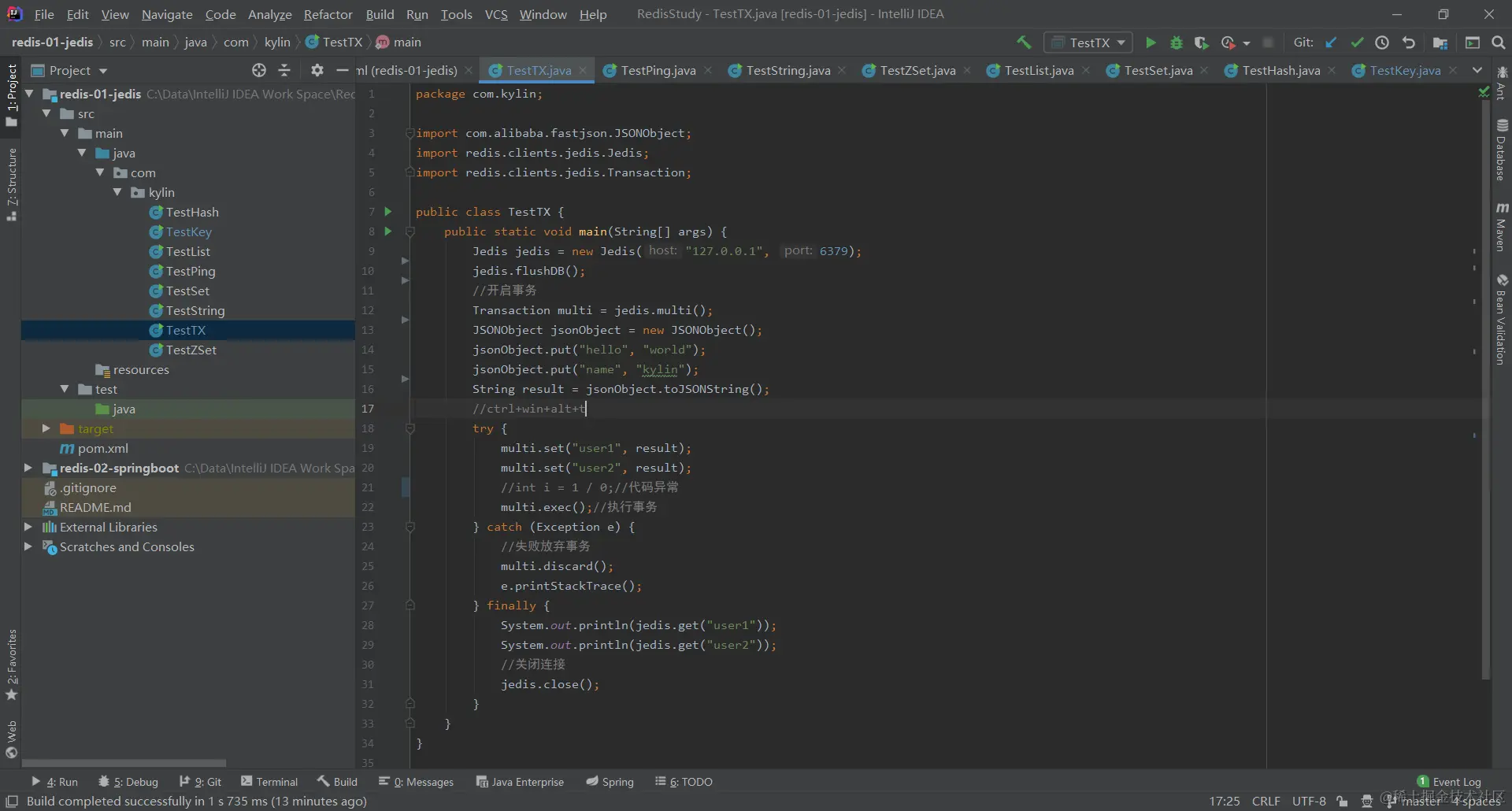Close the TestString.java tab

click(x=842, y=70)
